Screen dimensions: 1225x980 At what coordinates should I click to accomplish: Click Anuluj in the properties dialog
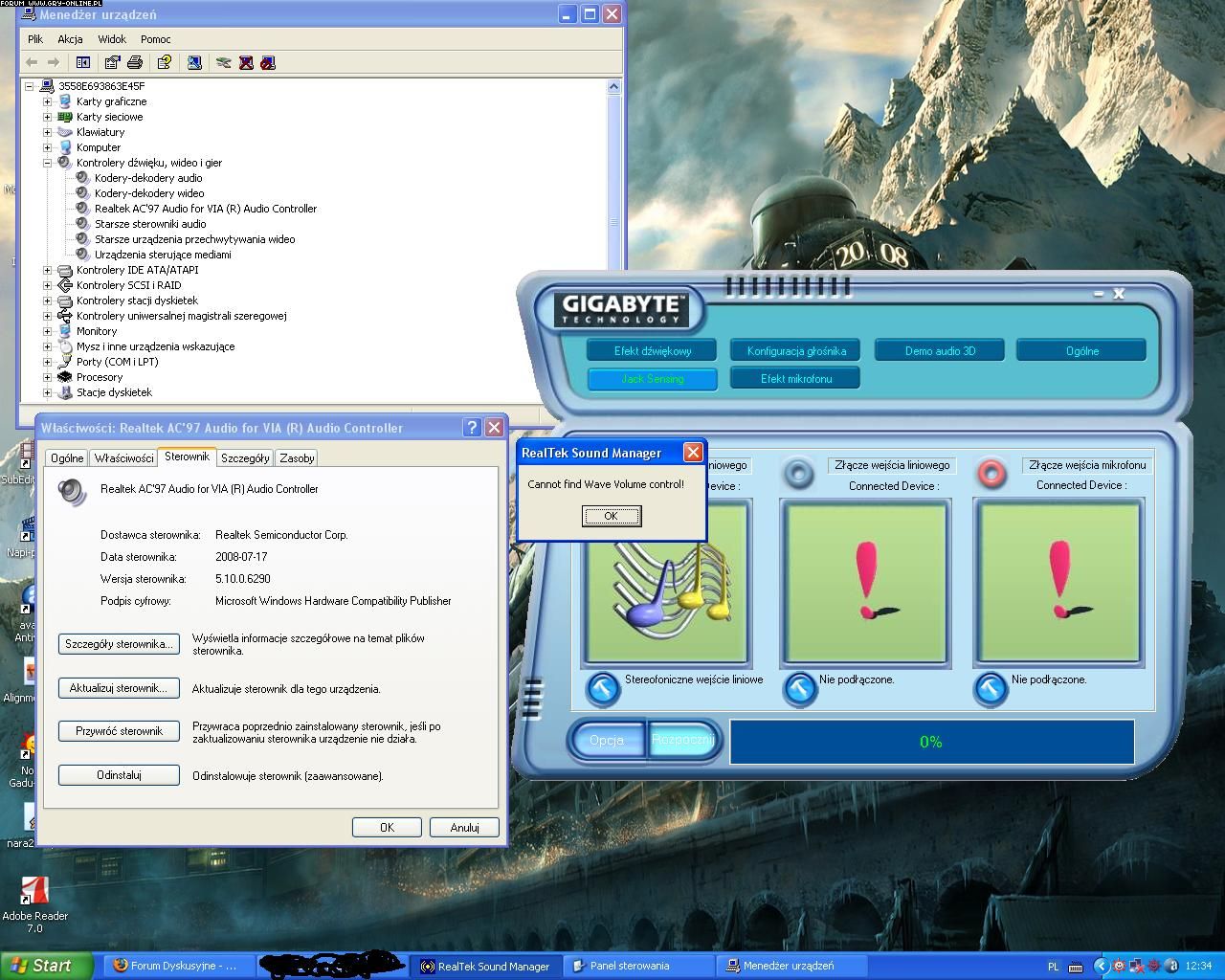pyautogui.click(x=464, y=828)
